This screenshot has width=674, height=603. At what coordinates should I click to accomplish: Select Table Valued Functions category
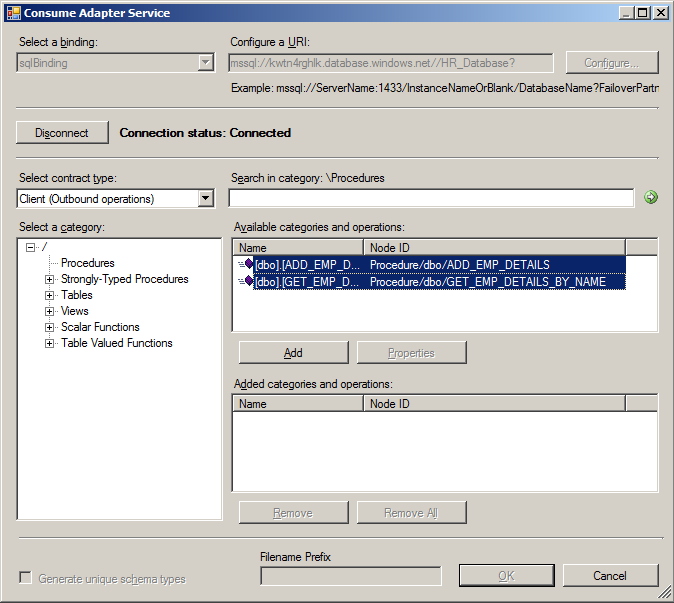116,343
